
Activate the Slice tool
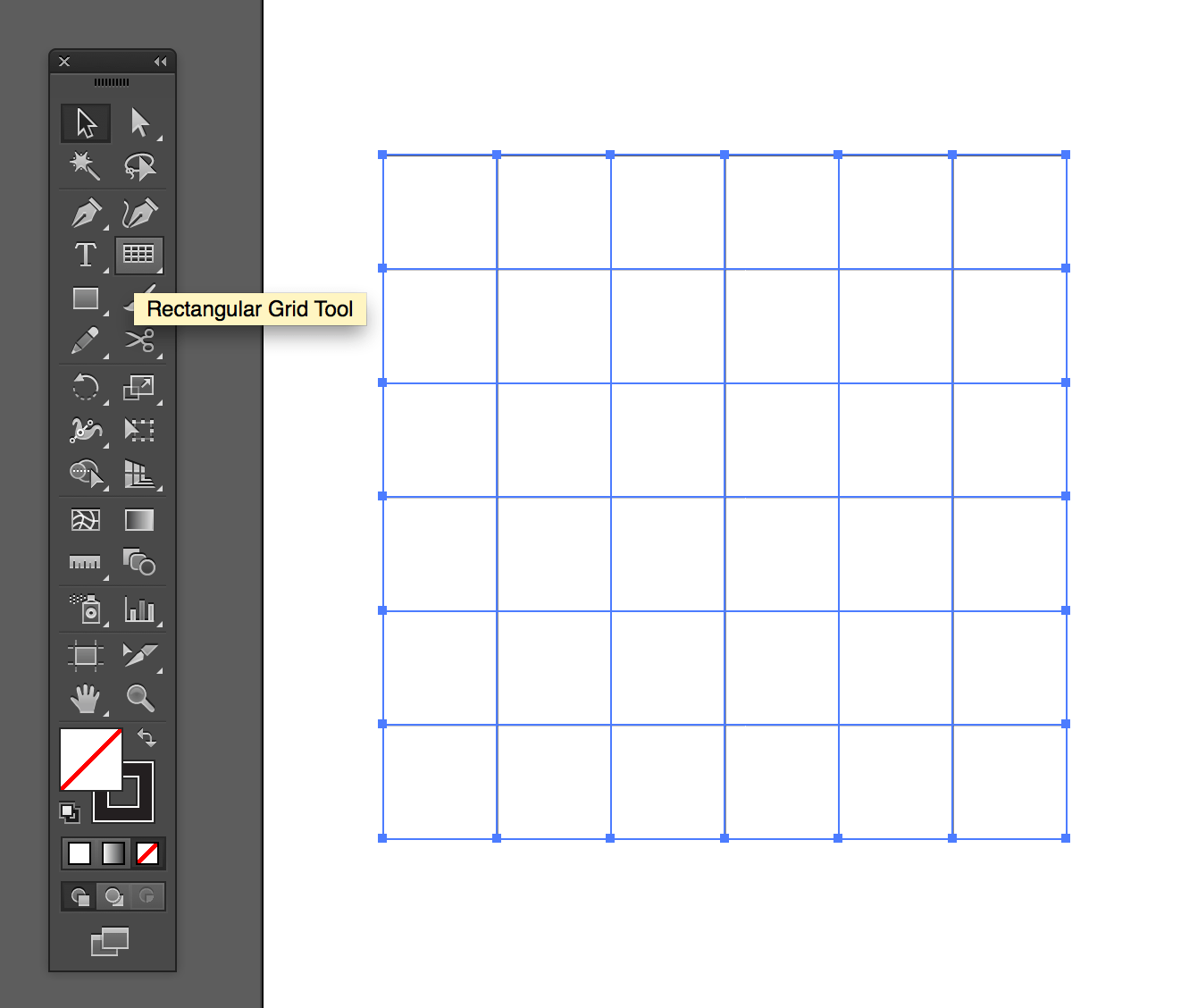[x=140, y=656]
